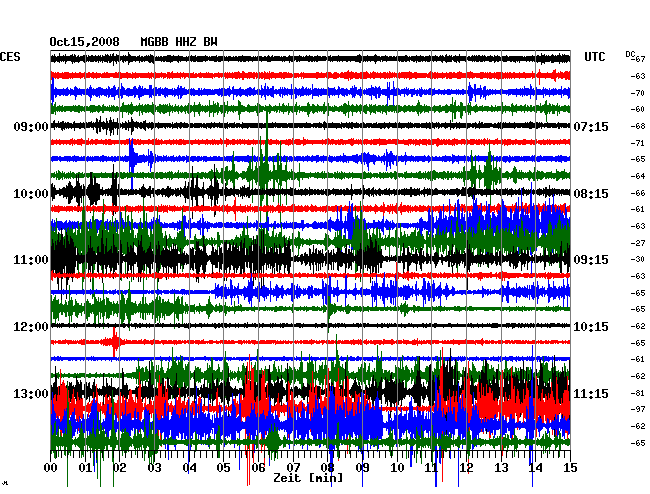Click the DC value "-81"

638,393
